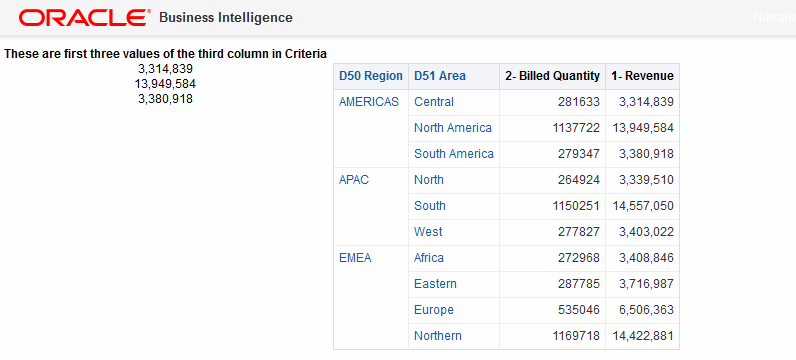Viewport: 796px width, 360px height.
Task: Click the South America area link
Action: (454, 154)
